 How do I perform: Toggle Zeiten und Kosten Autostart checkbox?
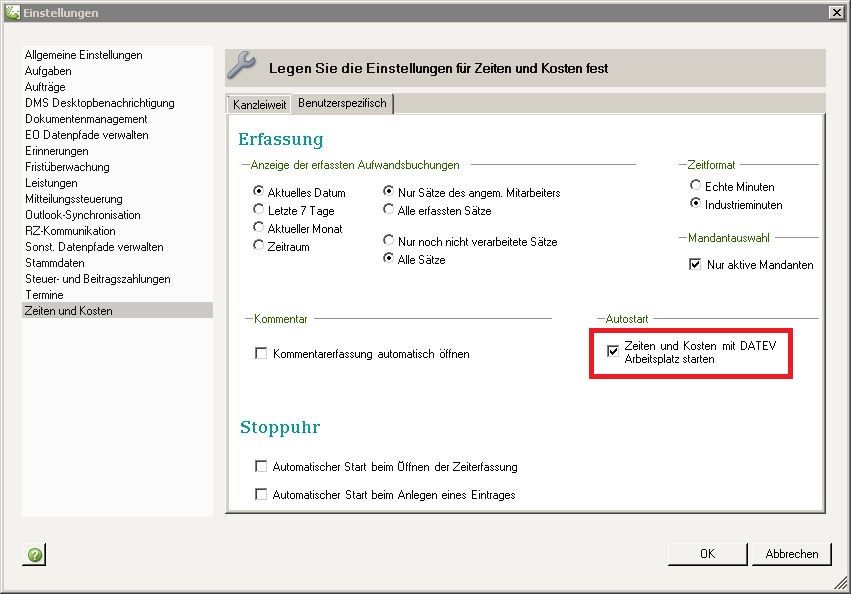(613, 351)
